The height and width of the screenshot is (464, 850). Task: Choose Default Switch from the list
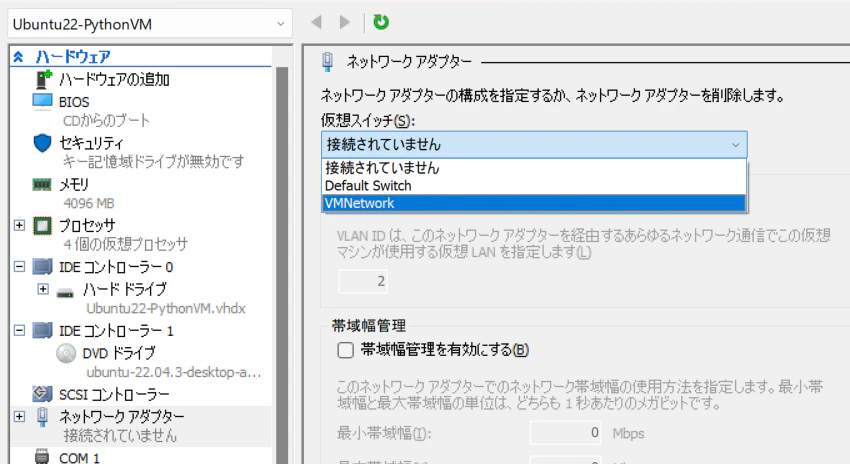(x=534, y=185)
